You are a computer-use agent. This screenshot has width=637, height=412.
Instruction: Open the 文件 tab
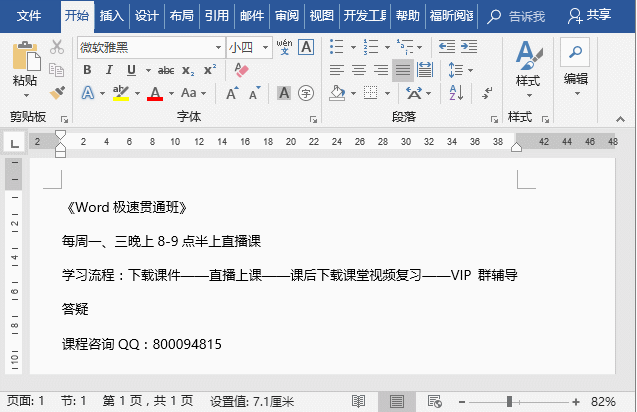29,16
